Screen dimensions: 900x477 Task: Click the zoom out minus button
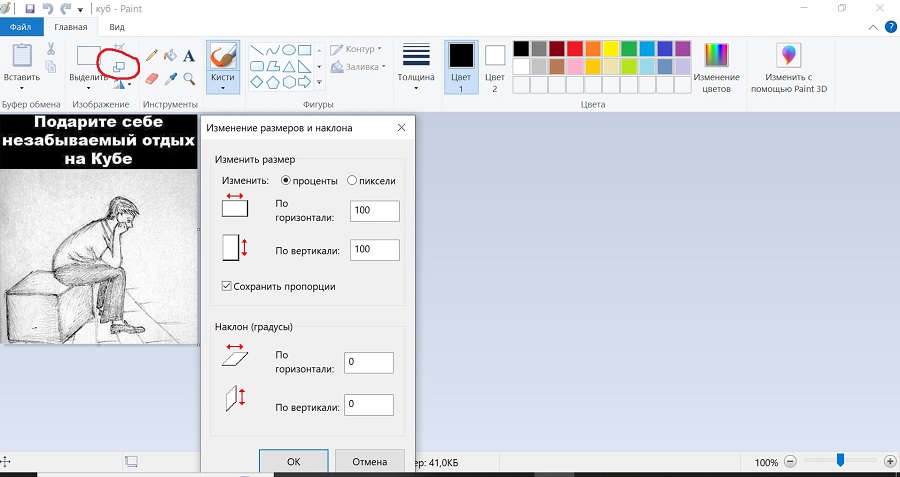tap(790, 462)
